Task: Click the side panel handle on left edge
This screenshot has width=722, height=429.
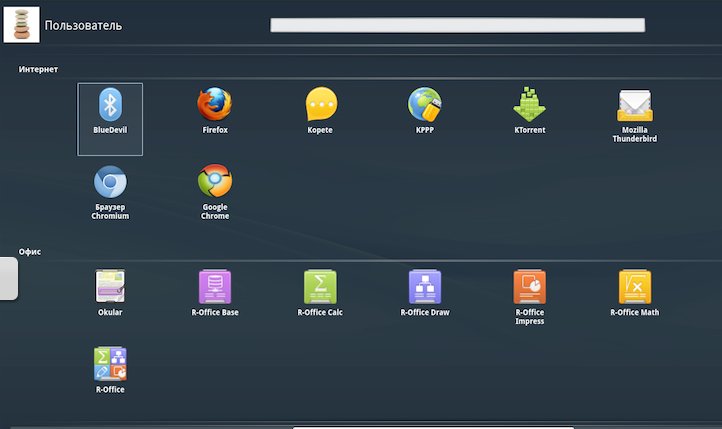Action: [x=9, y=278]
